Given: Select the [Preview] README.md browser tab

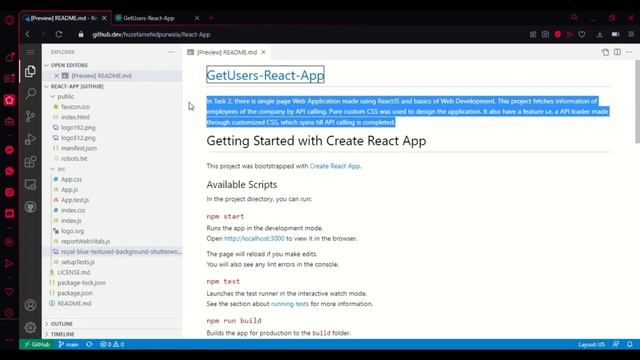Looking at the screenshot, I should (x=63, y=18).
